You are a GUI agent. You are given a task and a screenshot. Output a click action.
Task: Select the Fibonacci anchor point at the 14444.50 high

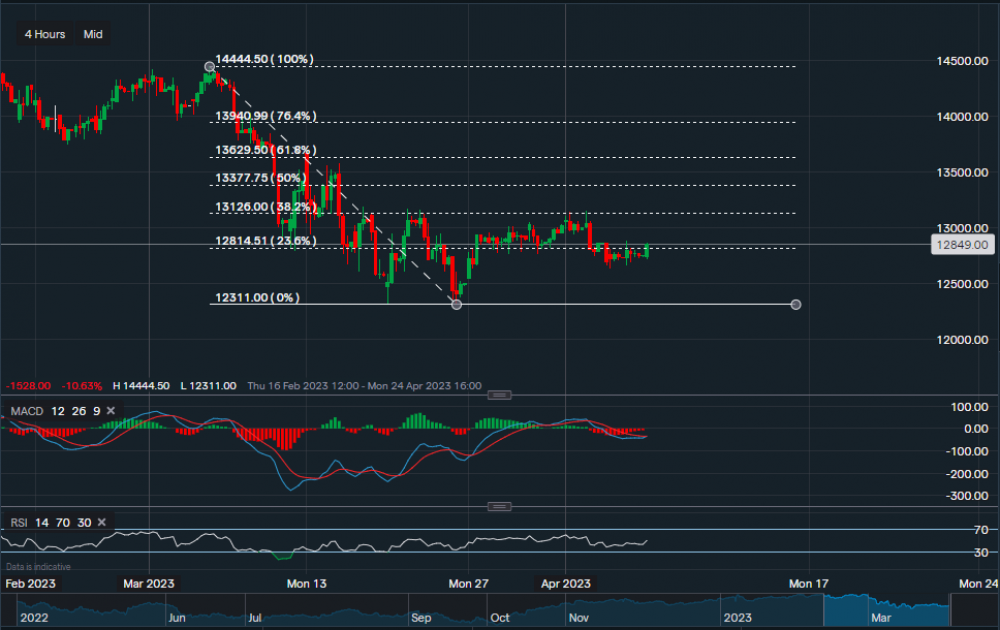(x=209, y=67)
